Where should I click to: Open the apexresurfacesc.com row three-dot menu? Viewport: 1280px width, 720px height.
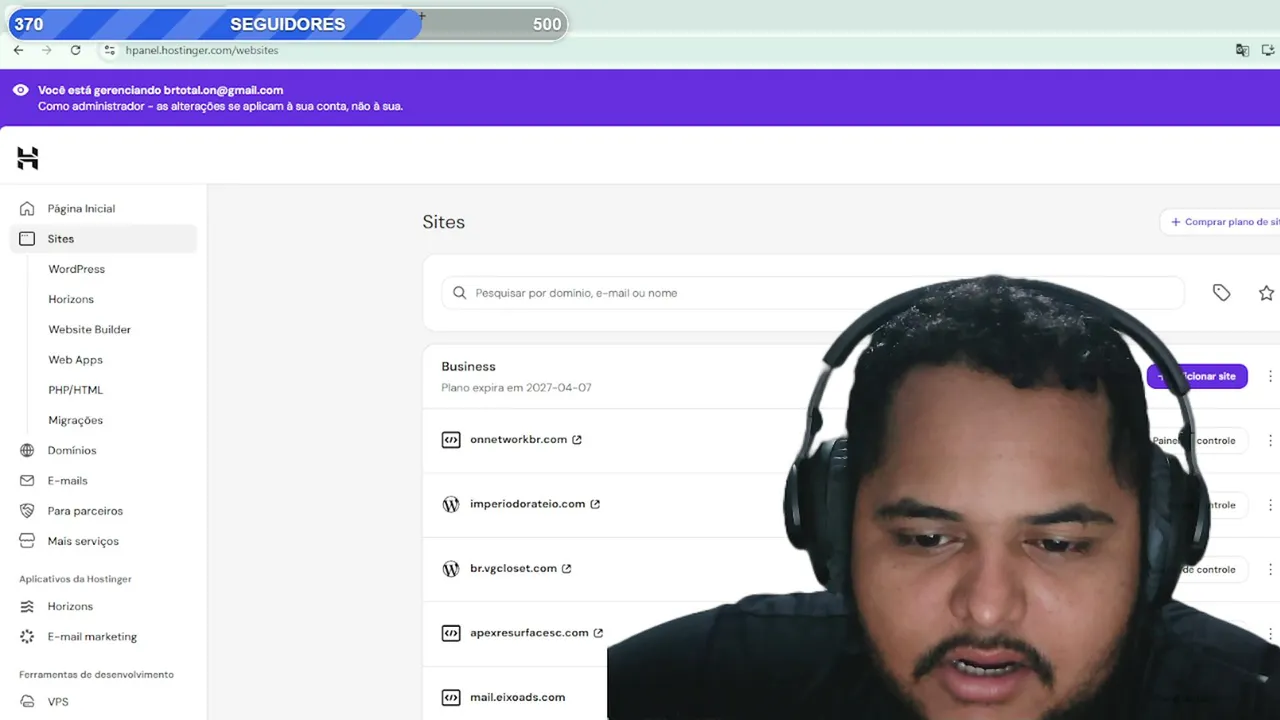pos(1270,634)
